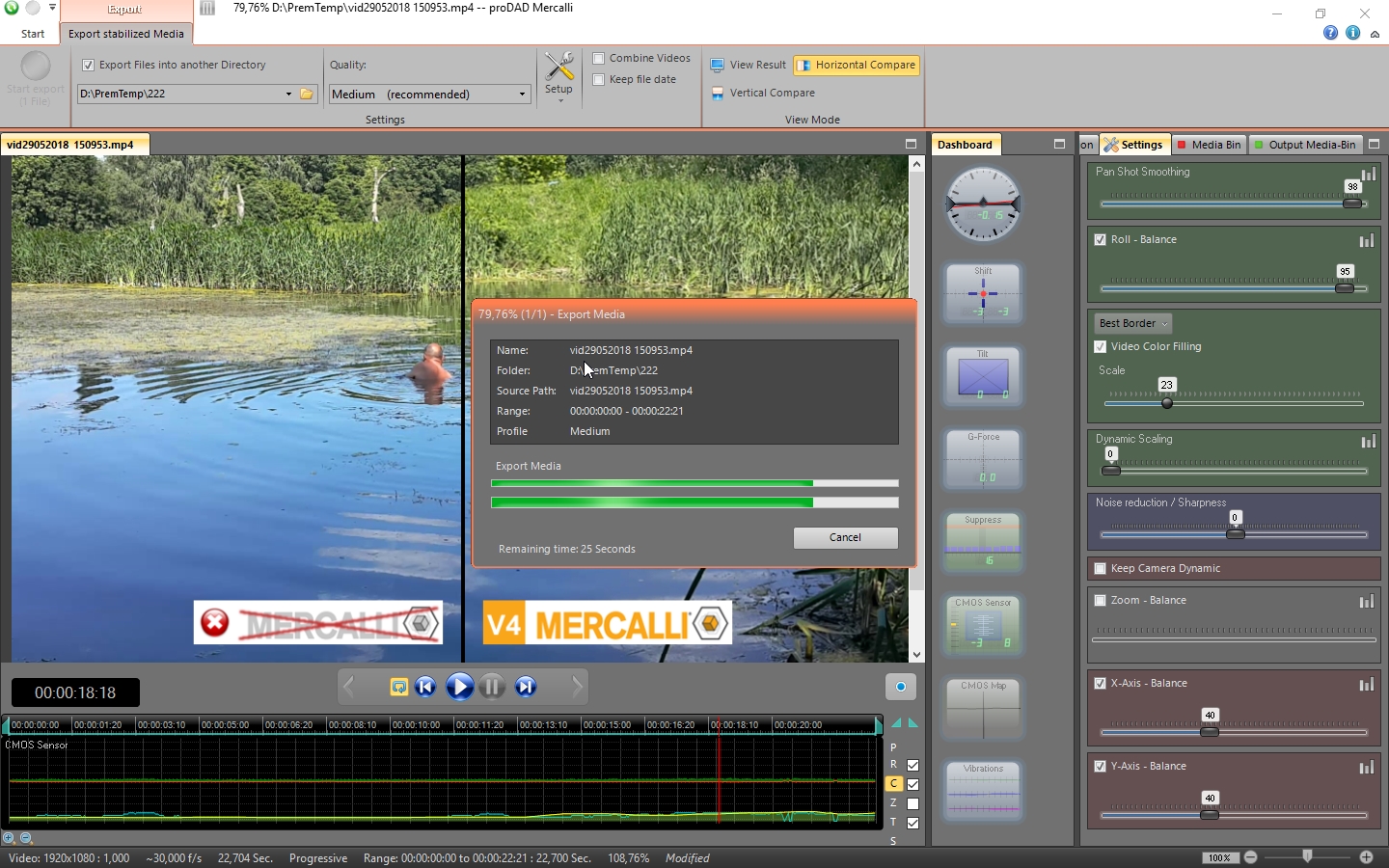
Task: Click the browse folder icon for export directory
Action: (307, 95)
